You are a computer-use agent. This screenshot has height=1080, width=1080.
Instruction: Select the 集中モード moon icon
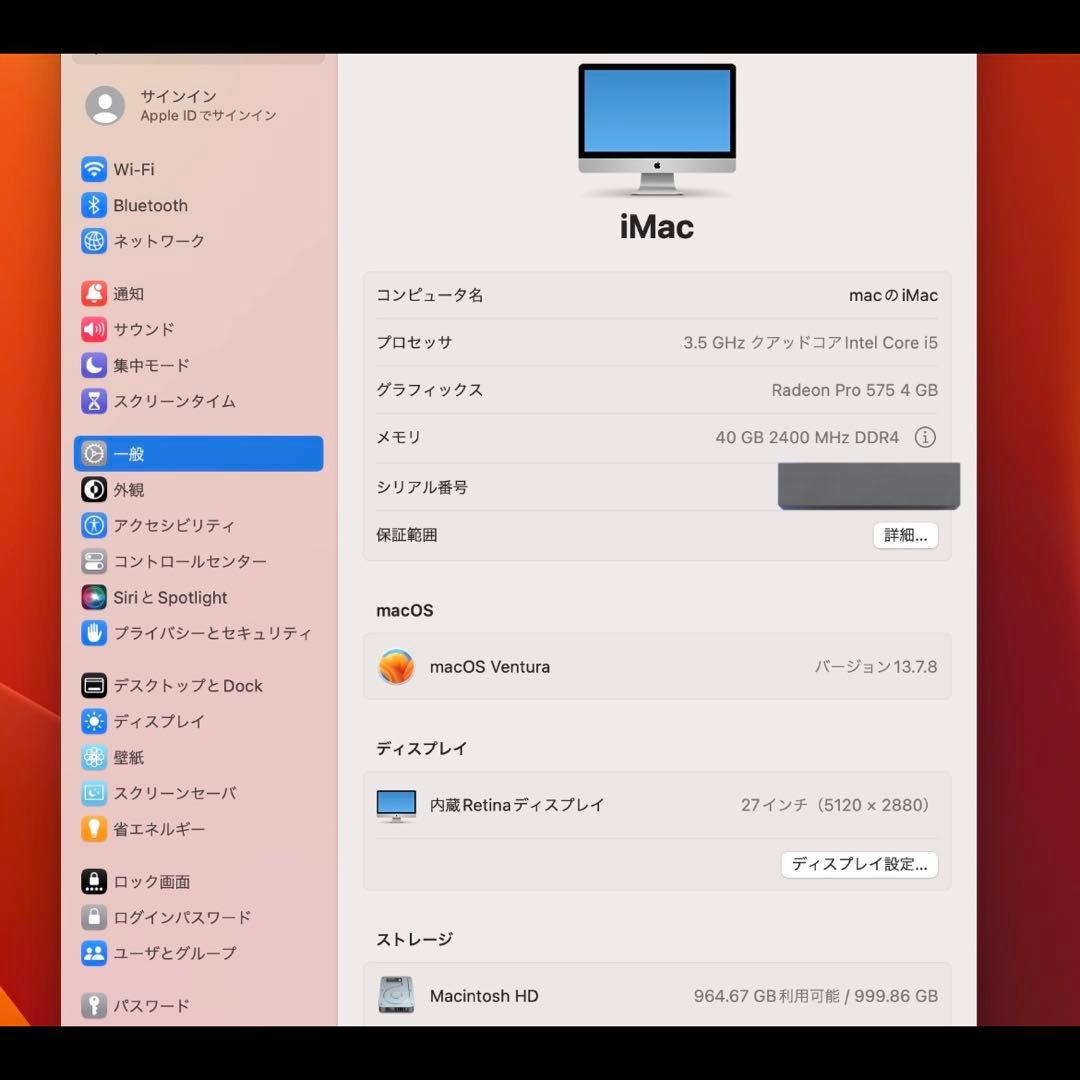[x=93, y=365]
